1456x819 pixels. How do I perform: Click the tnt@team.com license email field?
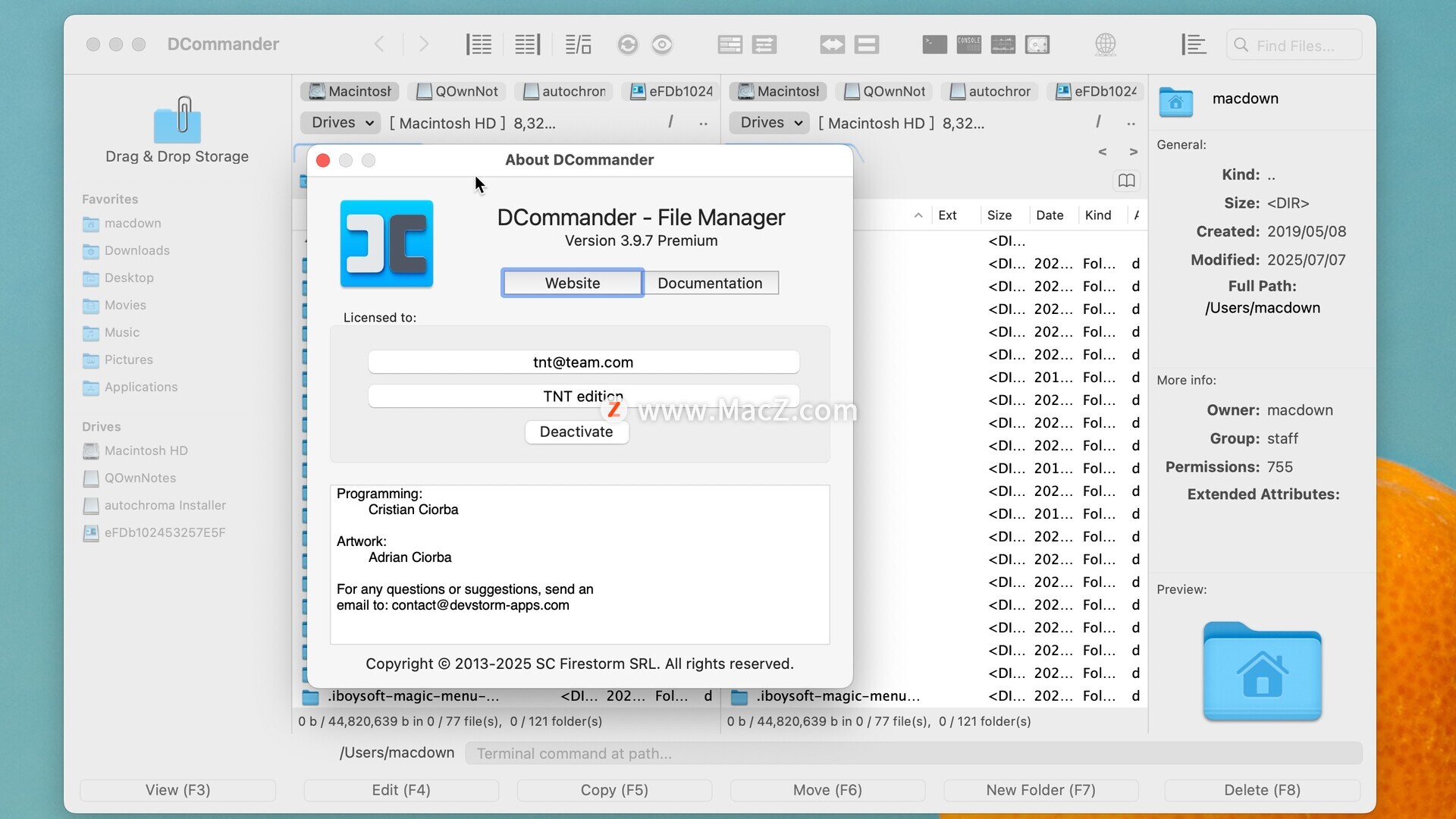coord(583,362)
